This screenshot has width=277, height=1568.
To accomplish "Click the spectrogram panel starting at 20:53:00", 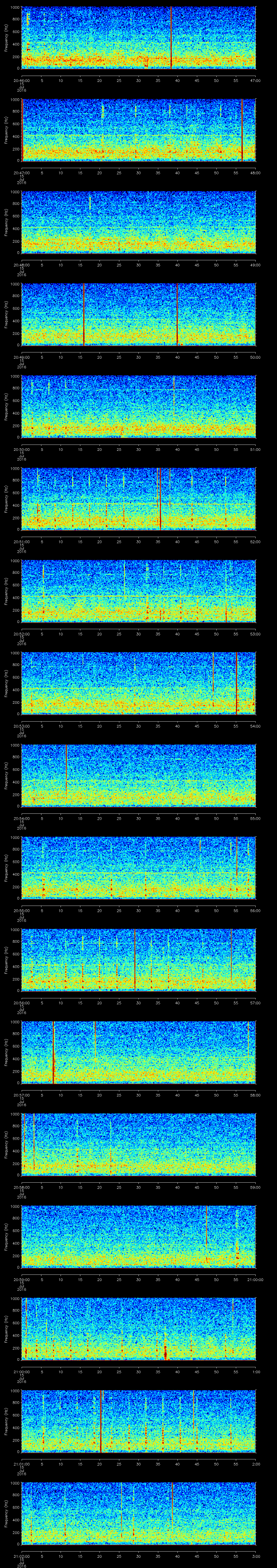I will point(139,683).
